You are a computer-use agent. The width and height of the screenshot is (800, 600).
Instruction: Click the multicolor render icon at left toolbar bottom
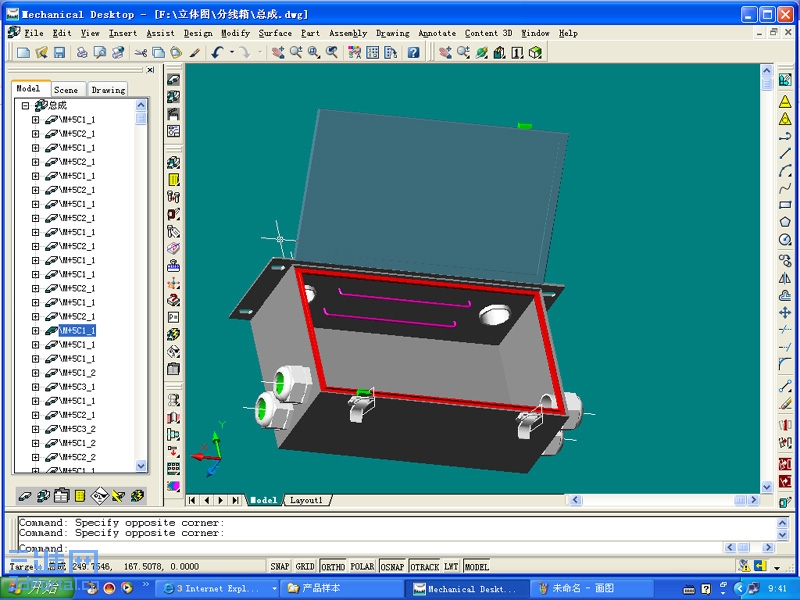[173, 485]
